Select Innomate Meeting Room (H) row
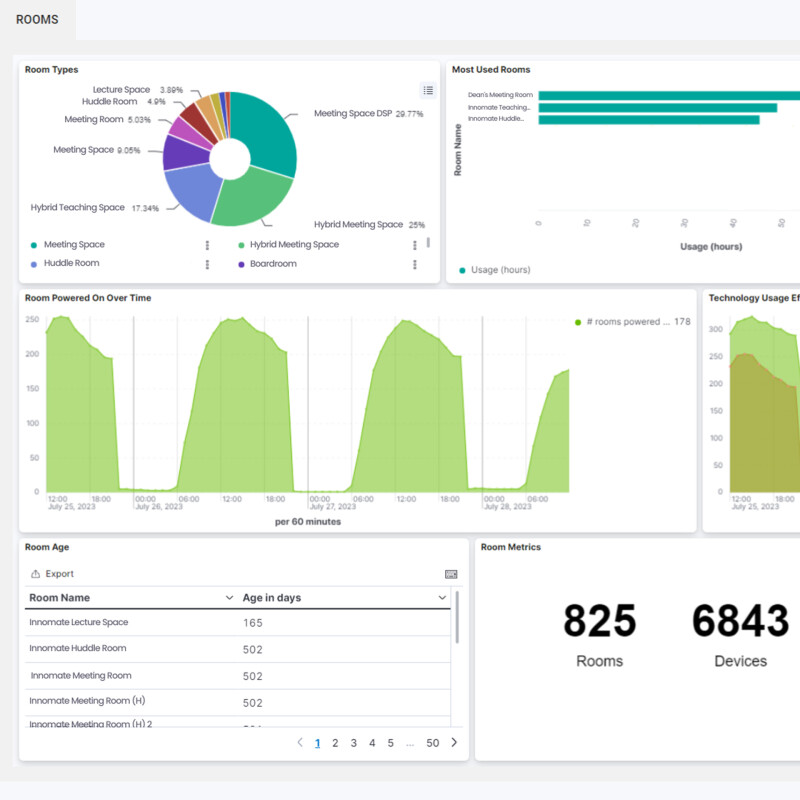Screen dimensions: 800x800 [x=238, y=702]
